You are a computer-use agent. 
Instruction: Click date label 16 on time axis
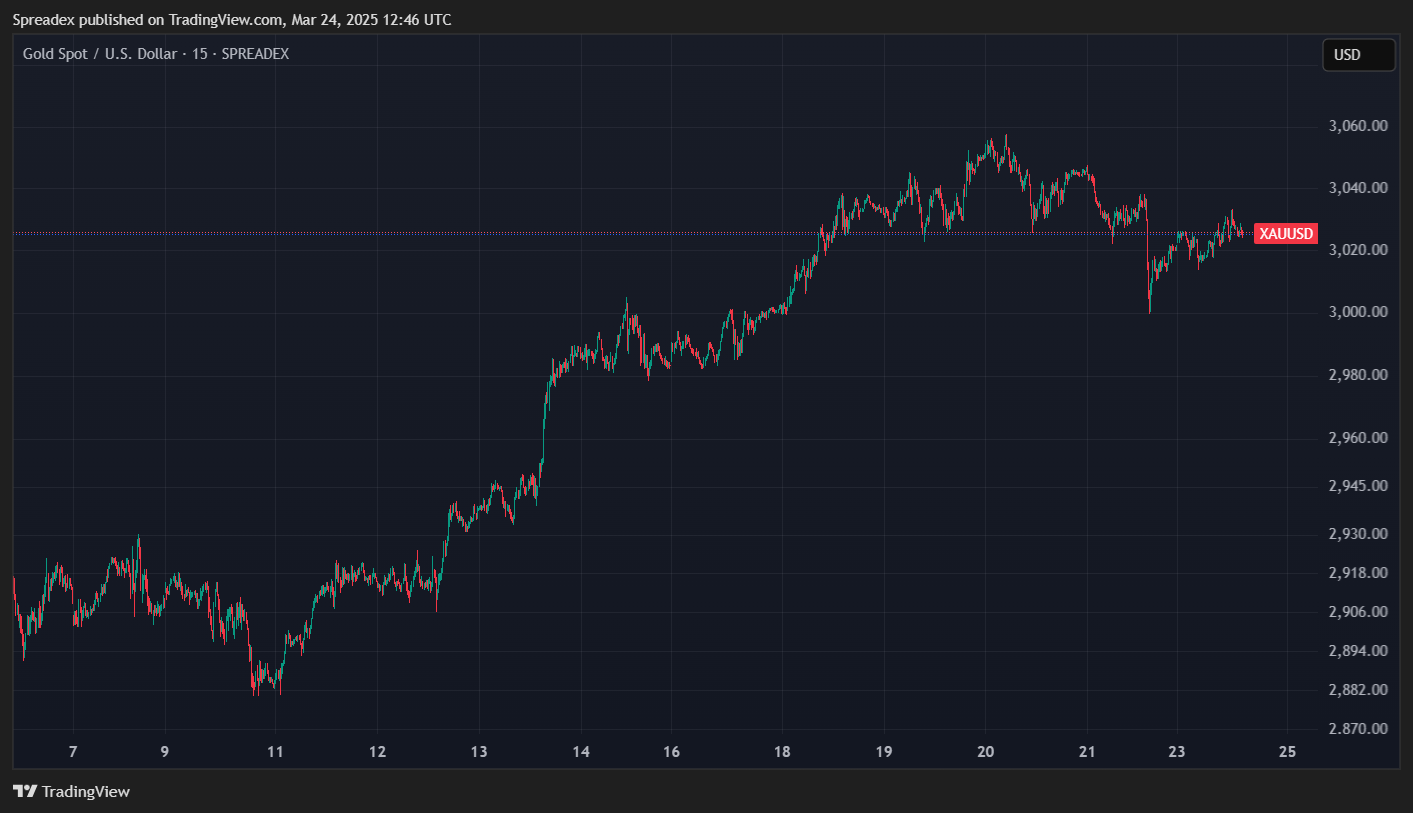click(x=672, y=752)
